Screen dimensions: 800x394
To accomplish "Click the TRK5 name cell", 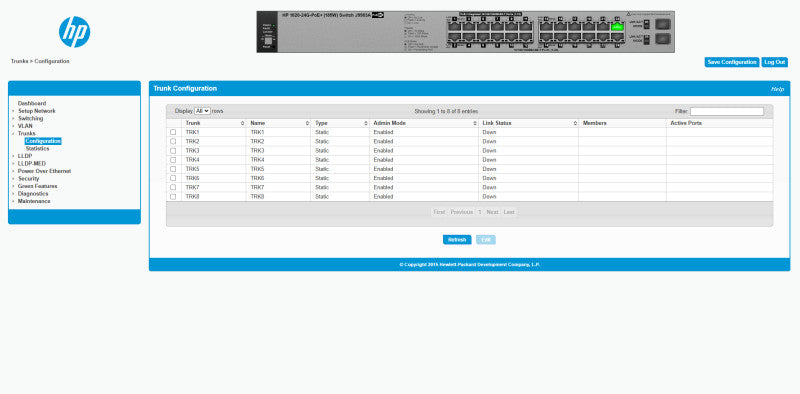I will tap(278, 169).
